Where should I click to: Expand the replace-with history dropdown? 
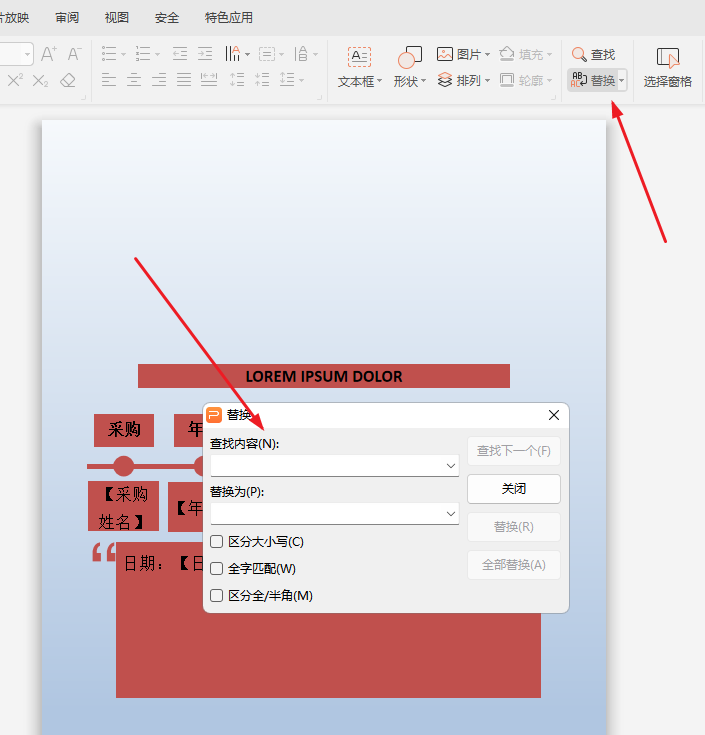tap(451, 514)
